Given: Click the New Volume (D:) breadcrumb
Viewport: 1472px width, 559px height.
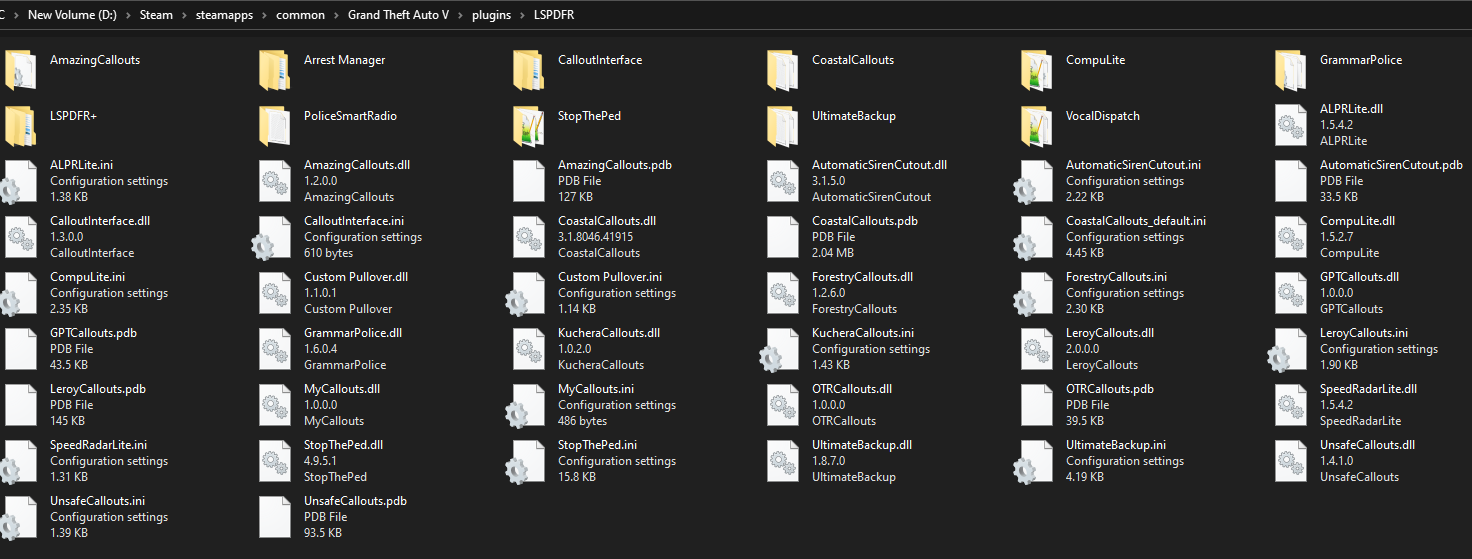Looking at the screenshot, I should coord(70,15).
